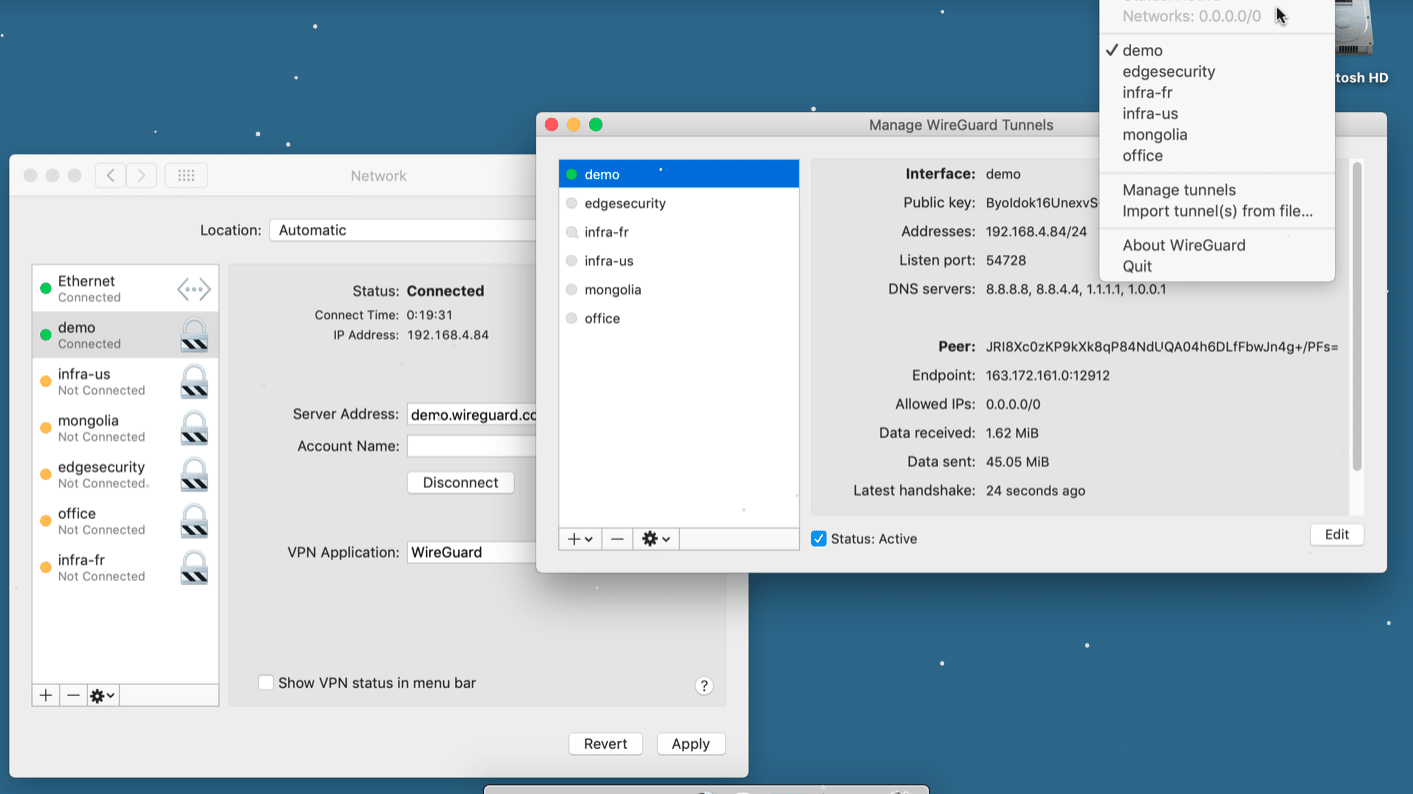Click Listen port value 54728
Viewport: 1413px width, 794px height.
(1006, 260)
